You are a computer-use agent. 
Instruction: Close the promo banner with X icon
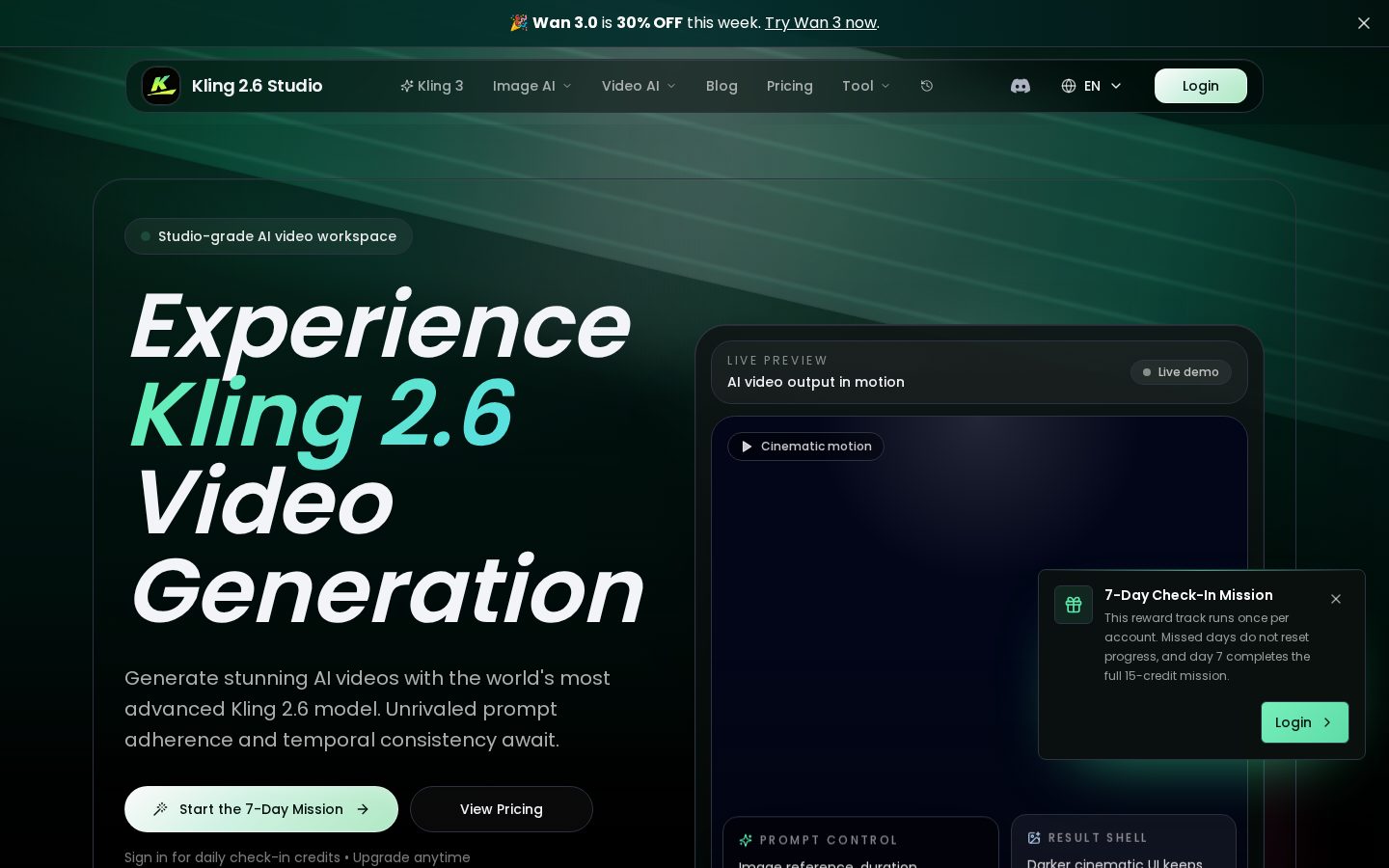pos(1364,23)
